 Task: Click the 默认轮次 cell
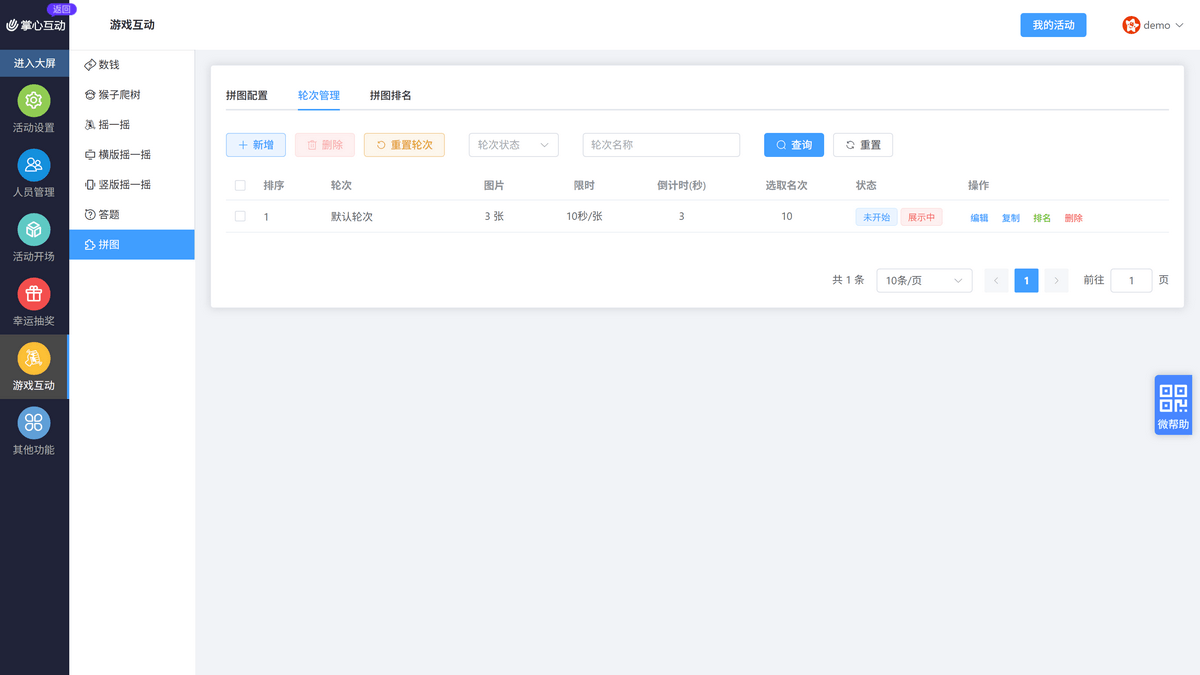coord(352,217)
